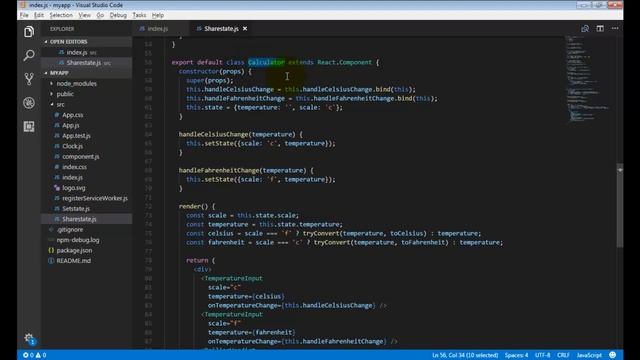Open the .gitignore file
This screenshot has width=640, height=360.
(x=87, y=229)
